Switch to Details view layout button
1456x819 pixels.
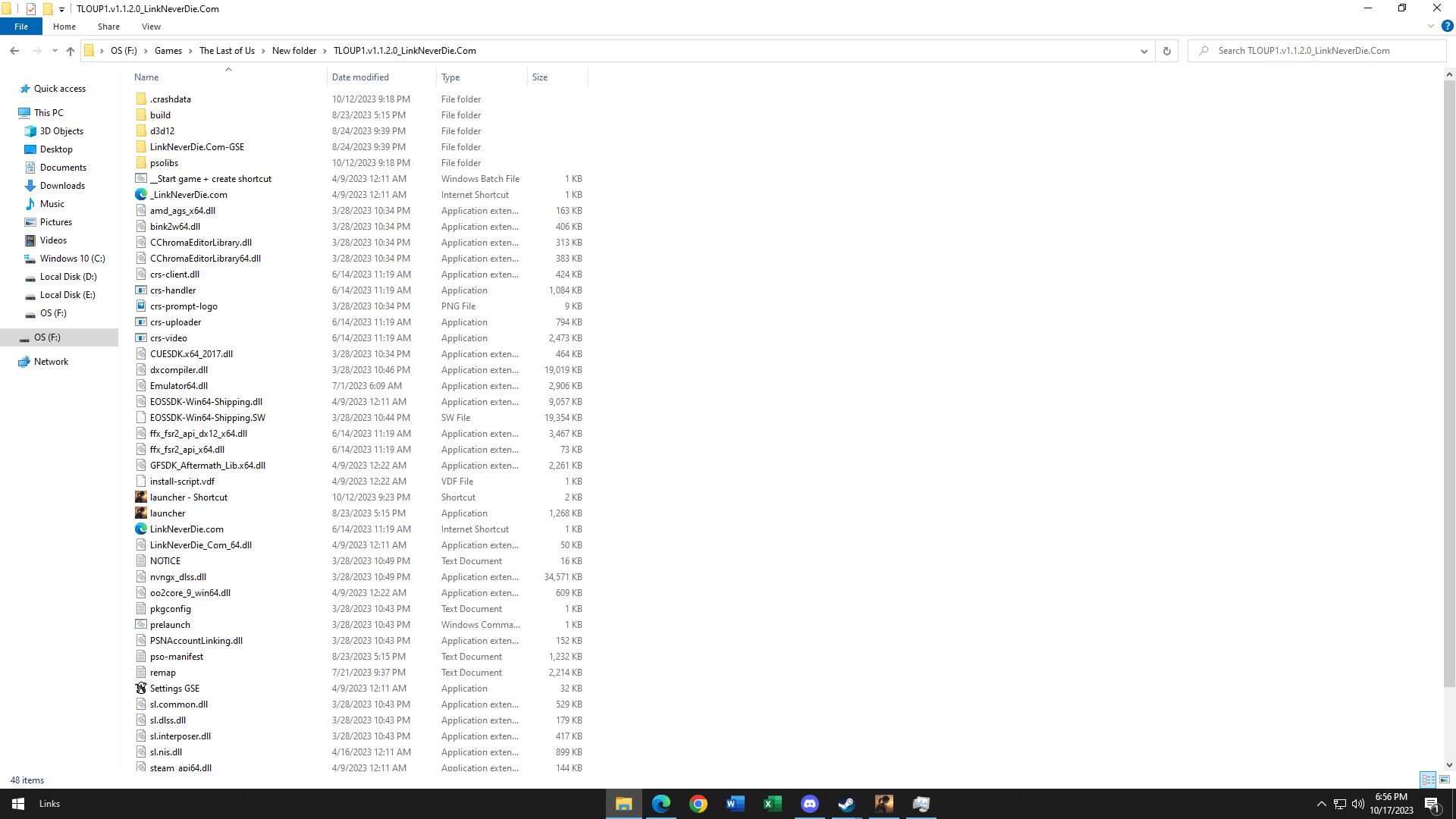[1428, 780]
